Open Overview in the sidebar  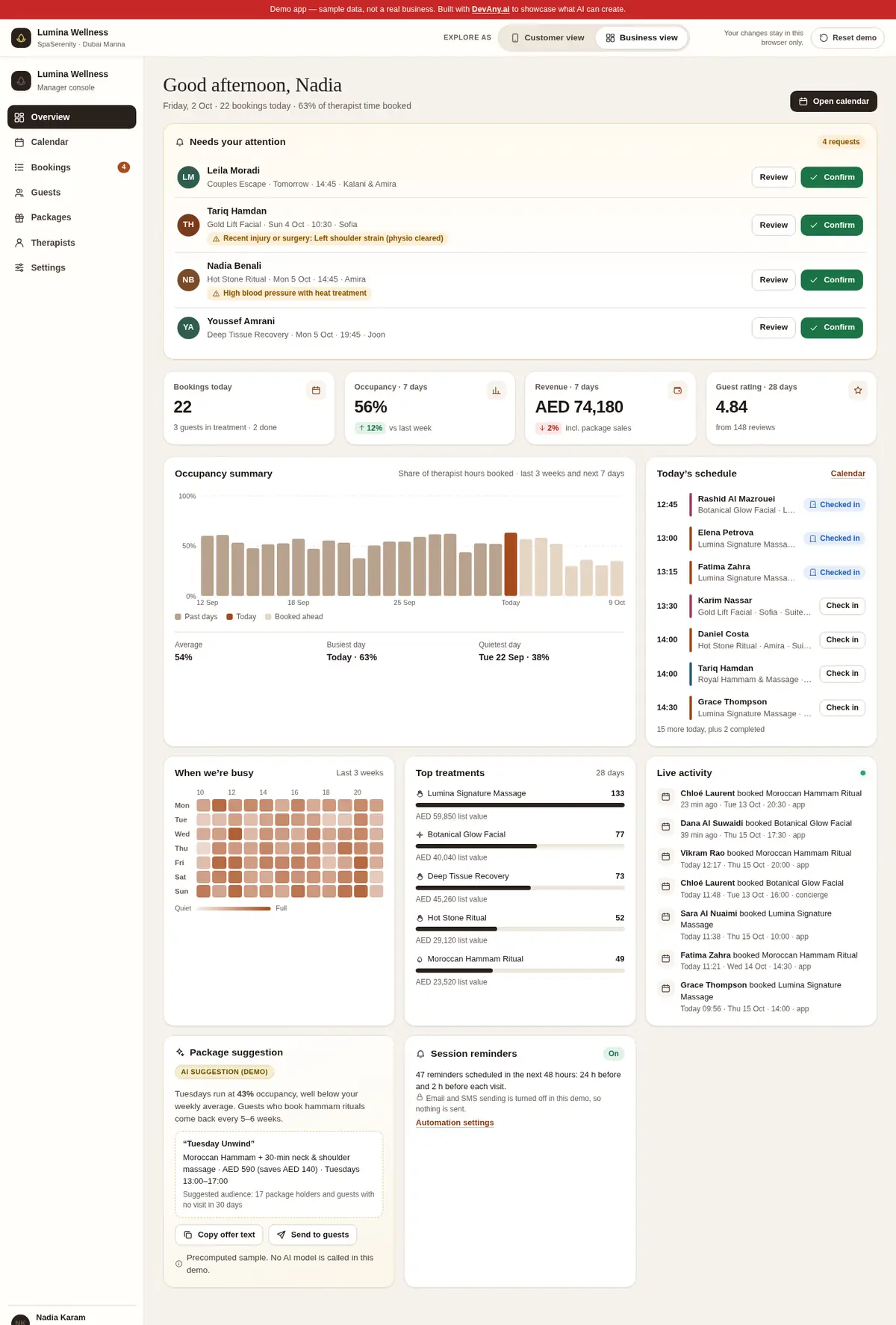[72, 117]
